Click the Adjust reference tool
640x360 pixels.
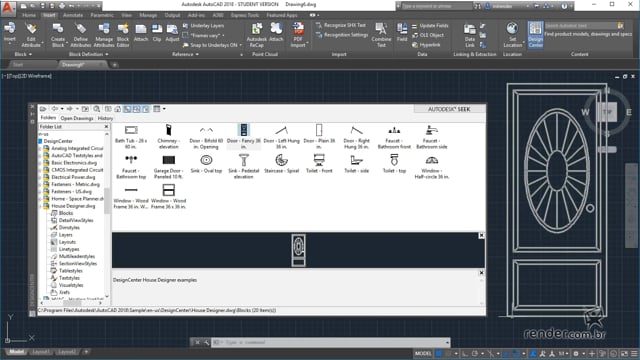pyautogui.click(x=172, y=32)
